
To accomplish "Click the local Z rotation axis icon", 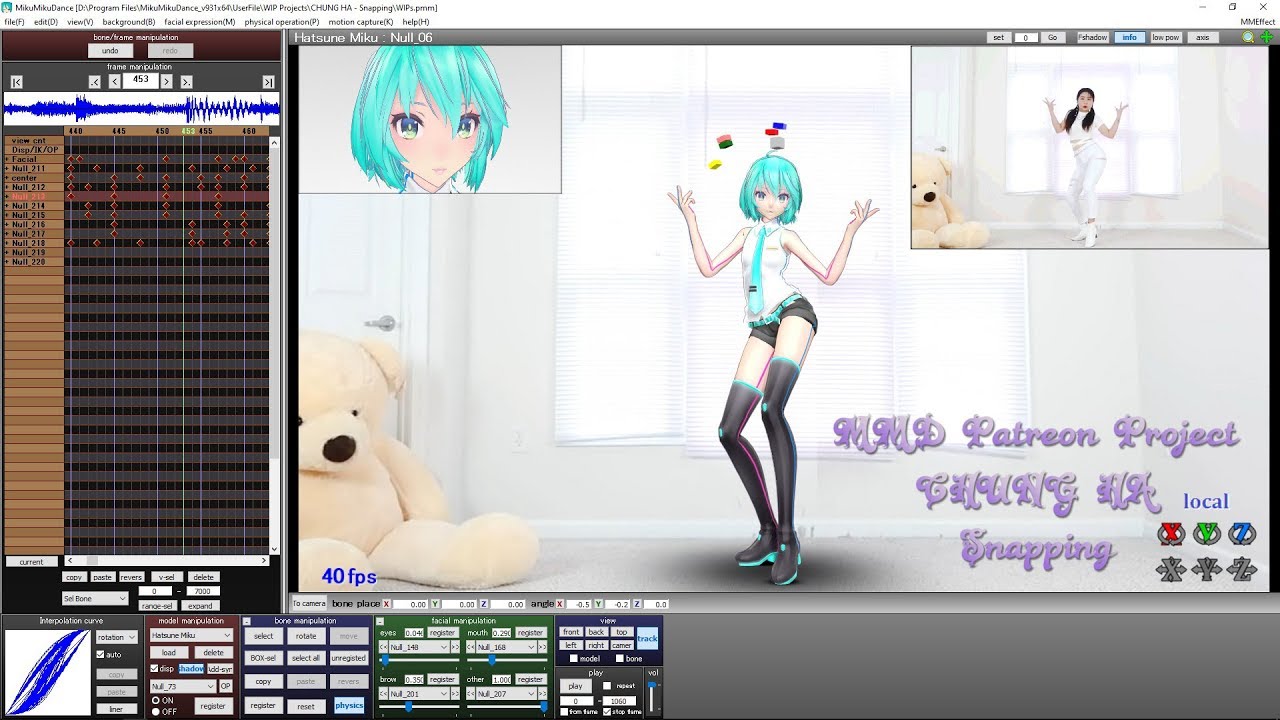I will pyautogui.click(x=1242, y=533).
